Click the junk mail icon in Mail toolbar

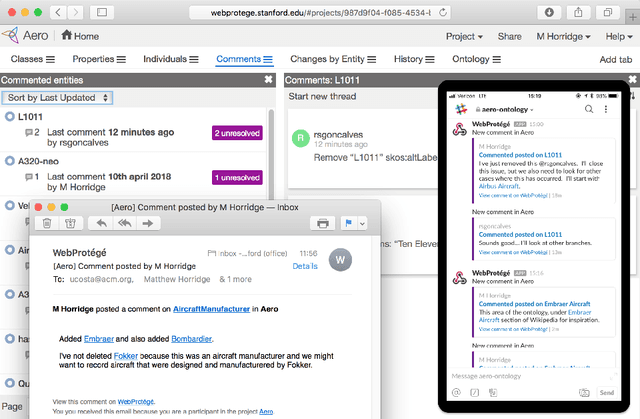click(69, 223)
